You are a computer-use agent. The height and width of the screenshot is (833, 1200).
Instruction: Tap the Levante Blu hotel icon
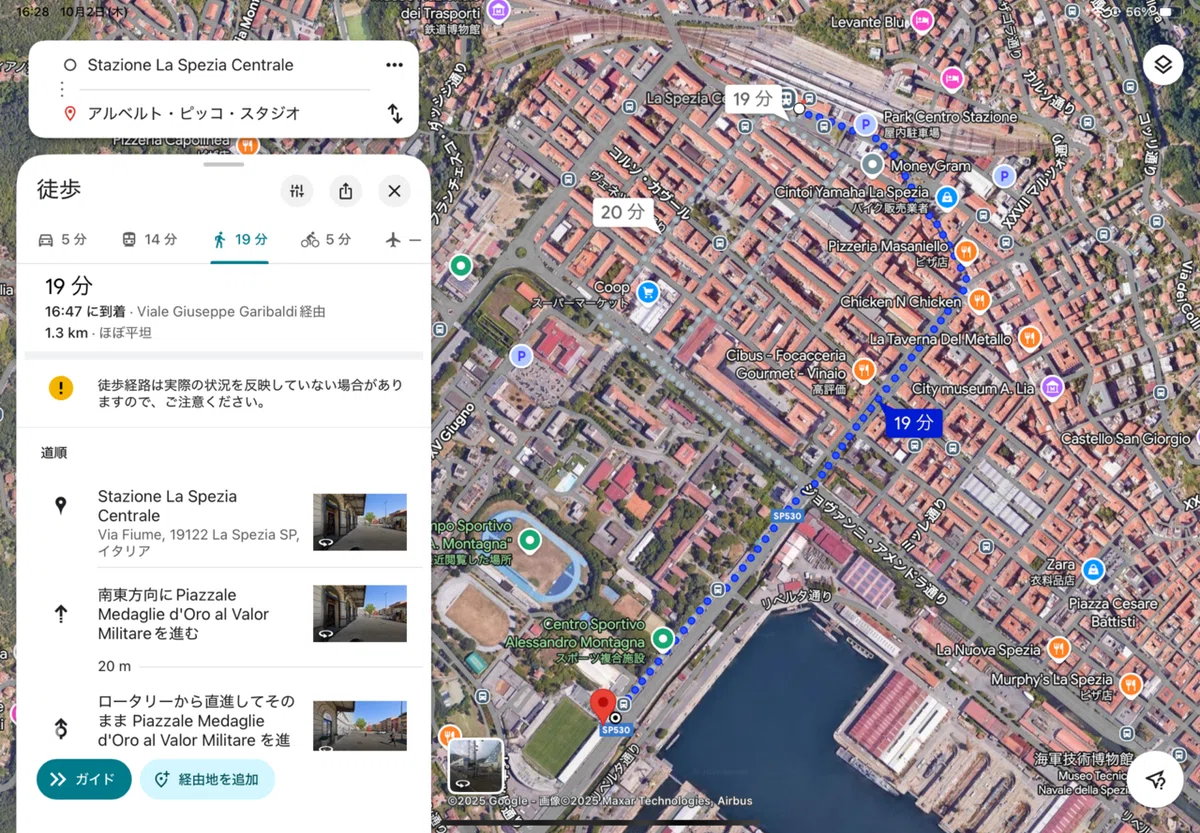(x=922, y=21)
